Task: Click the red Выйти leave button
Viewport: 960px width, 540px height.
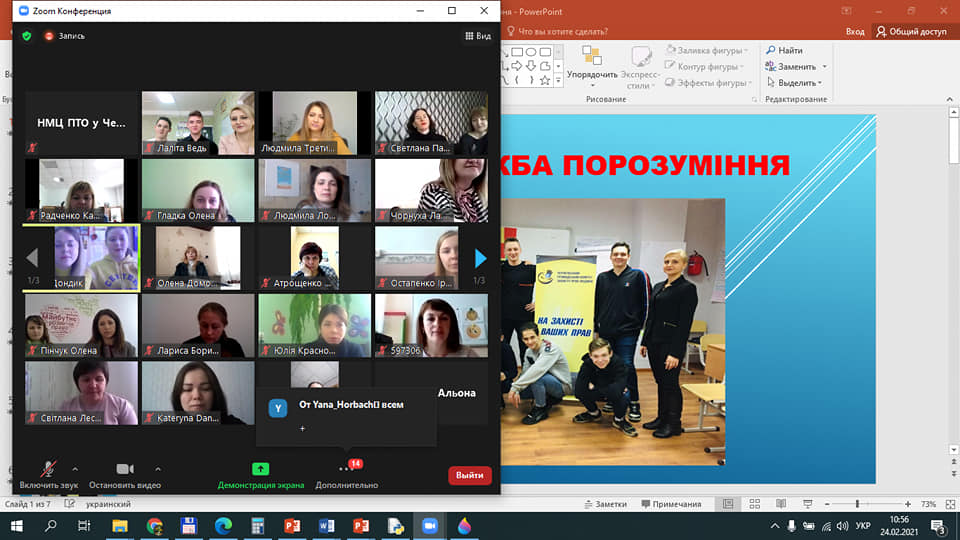Action: 470,475
